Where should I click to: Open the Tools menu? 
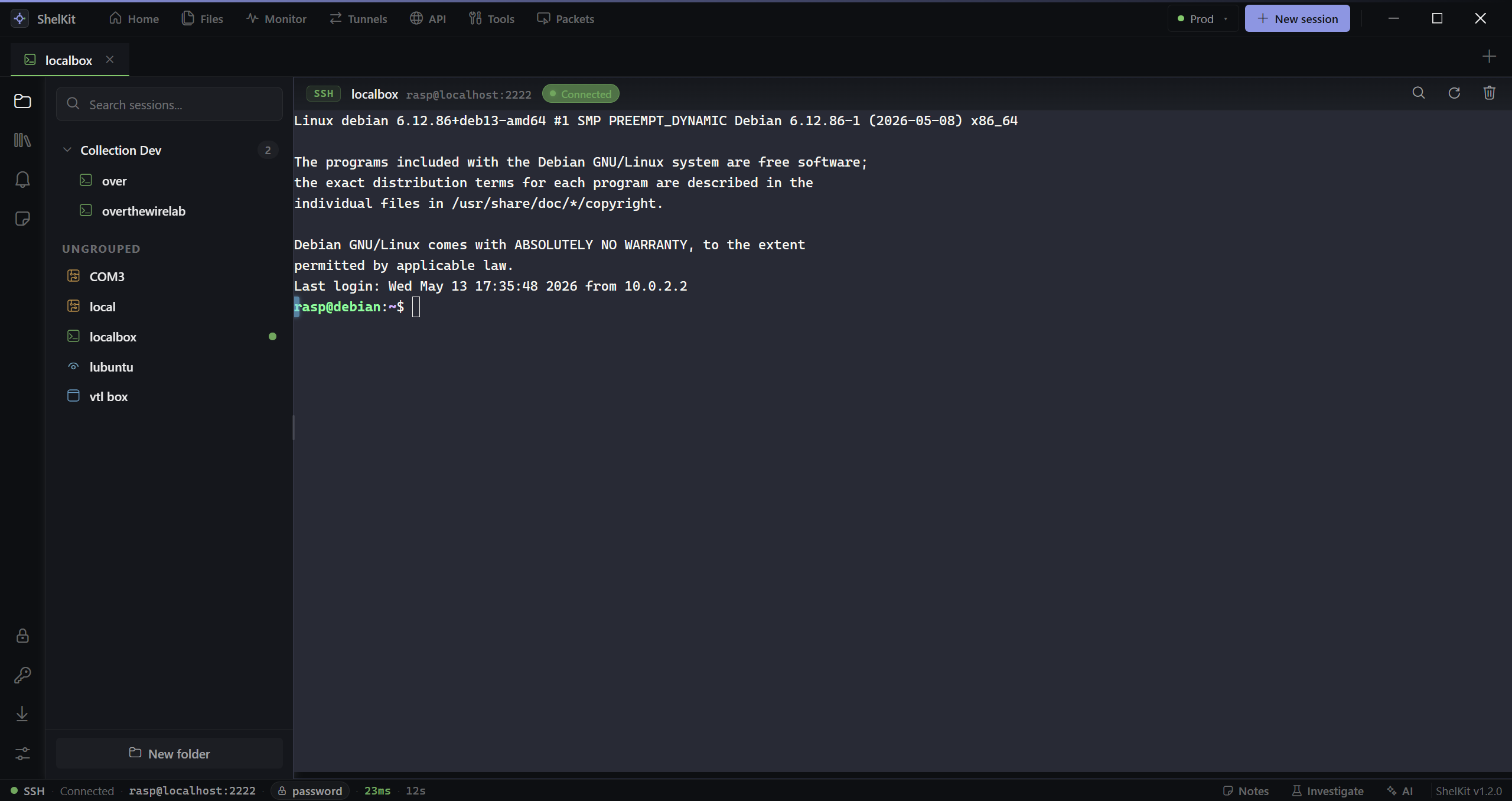click(x=492, y=19)
